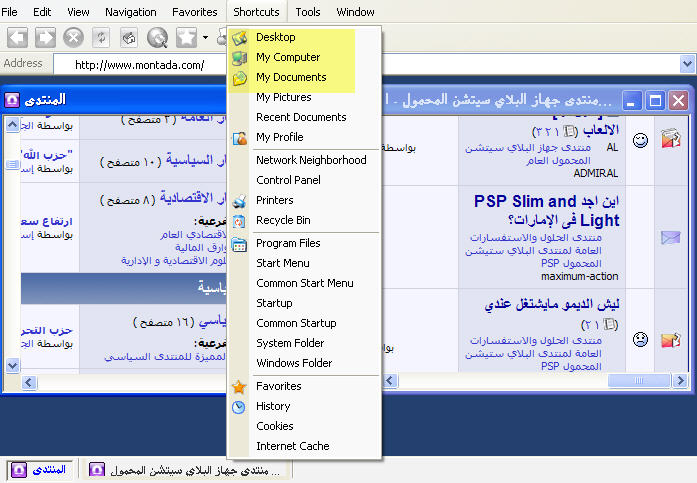Click the smiley face icon near ADMIRAL
This screenshot has width=697, height=483.
(x=640, y=140)
